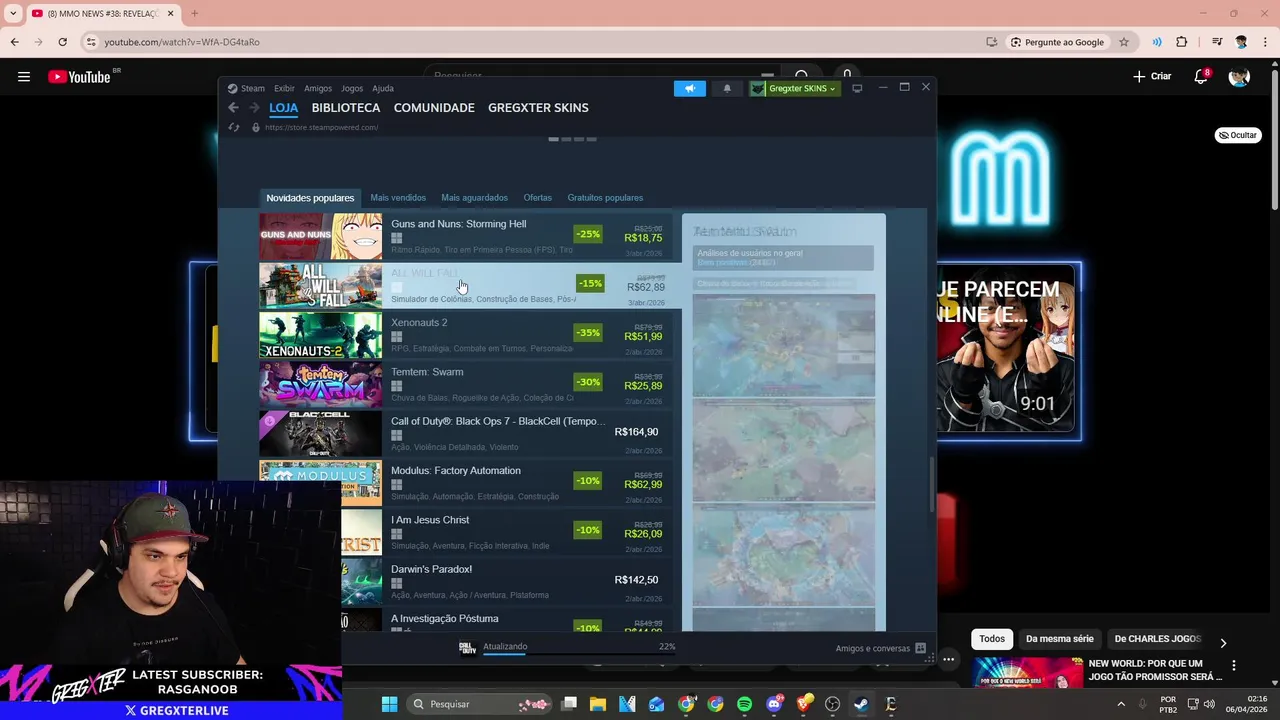The width and height of the screenshot is (1280, 720).
Task: Open YouTube guide hamburger menu
Action: (24, 76)
